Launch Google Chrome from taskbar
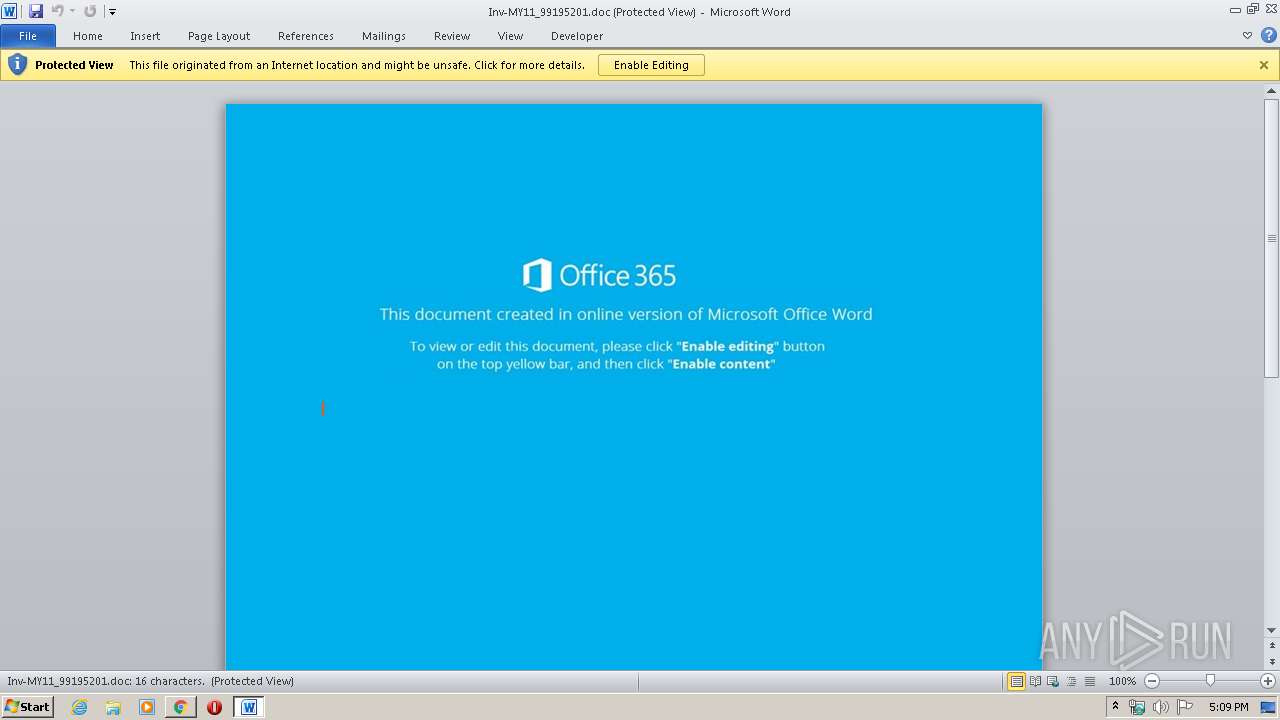Viewport: 1280px width, 720px height. coord(180,707)
